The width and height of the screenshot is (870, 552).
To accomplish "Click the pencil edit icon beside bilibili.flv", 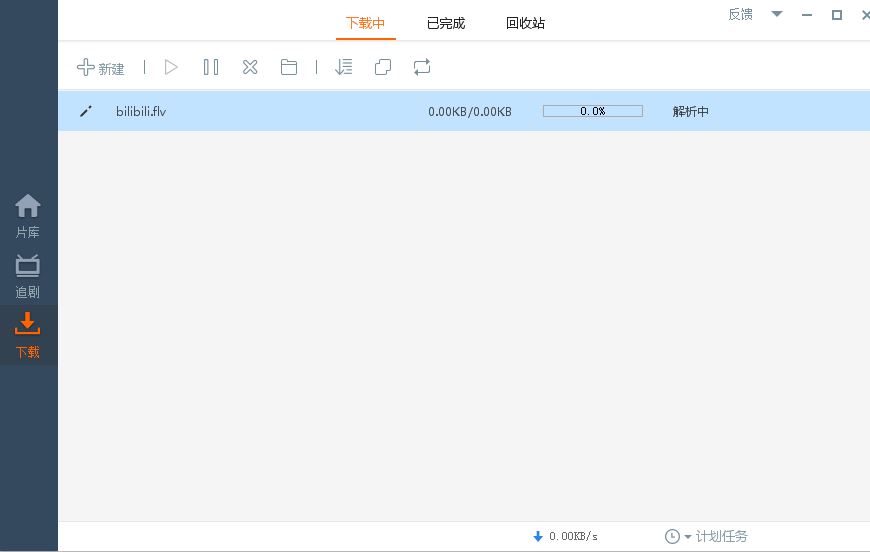I will click(86, 112).
